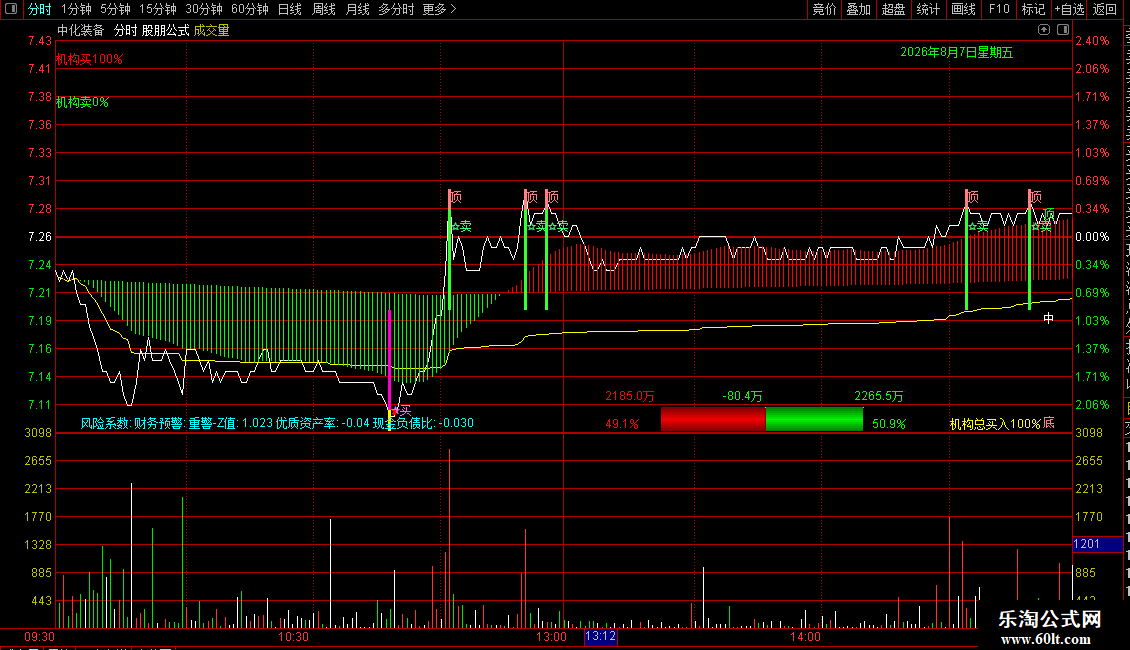Click the first 顶 marker near 11:00
The width and height of the screenshot is (1130, 650).
coord(455,197)
